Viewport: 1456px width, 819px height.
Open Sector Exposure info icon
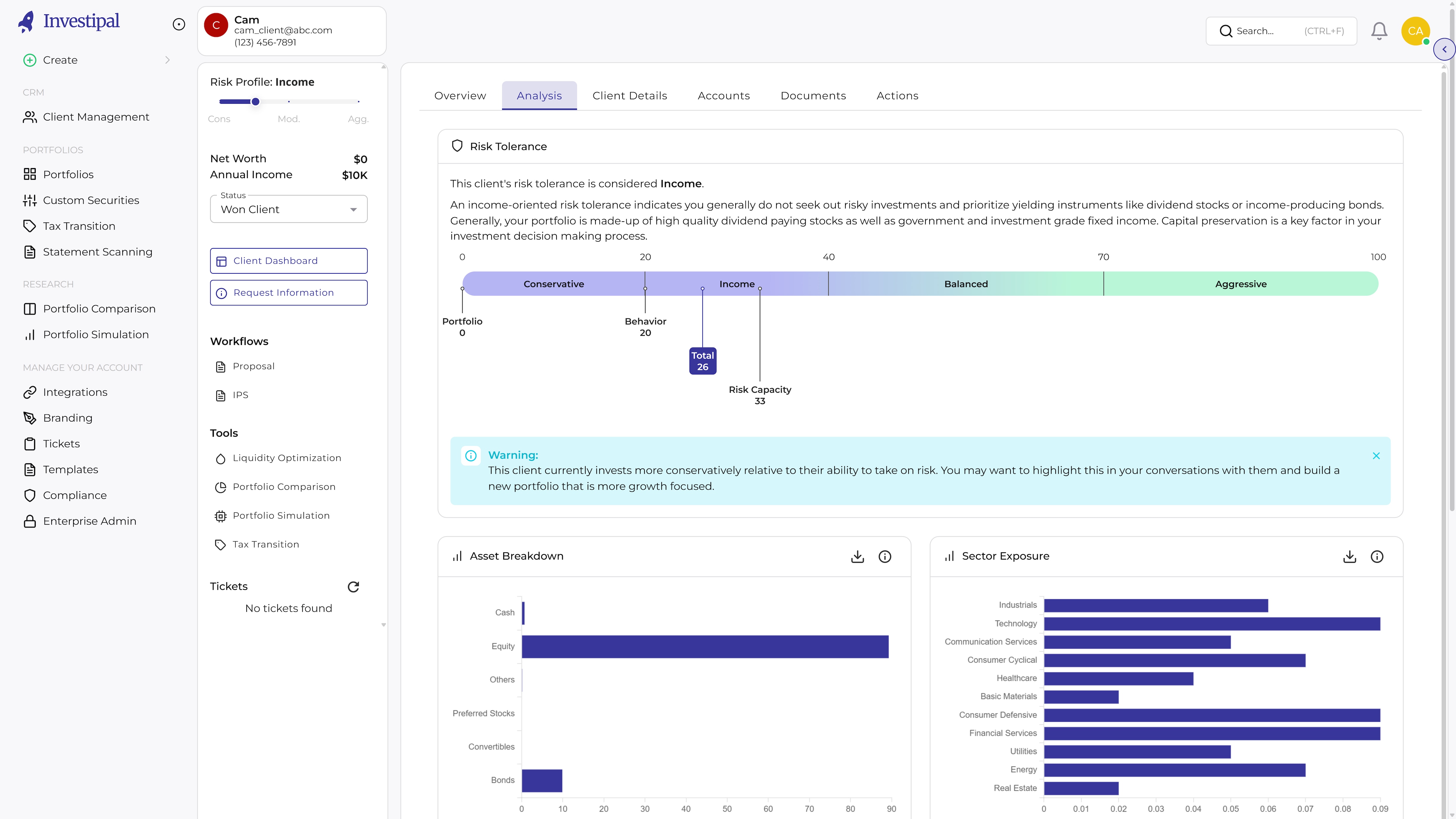click(1377, 556)
